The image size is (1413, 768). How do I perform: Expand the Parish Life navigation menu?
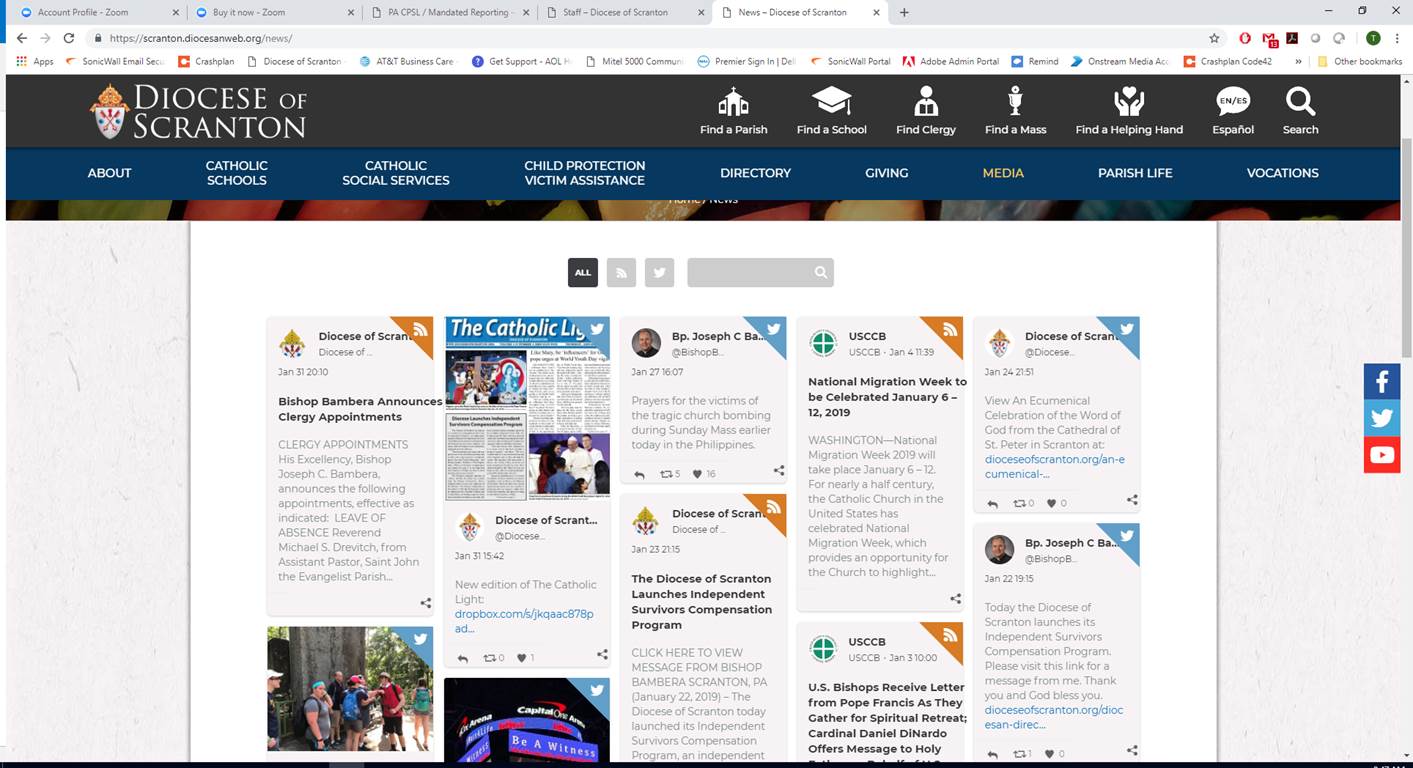[1134, 173]
